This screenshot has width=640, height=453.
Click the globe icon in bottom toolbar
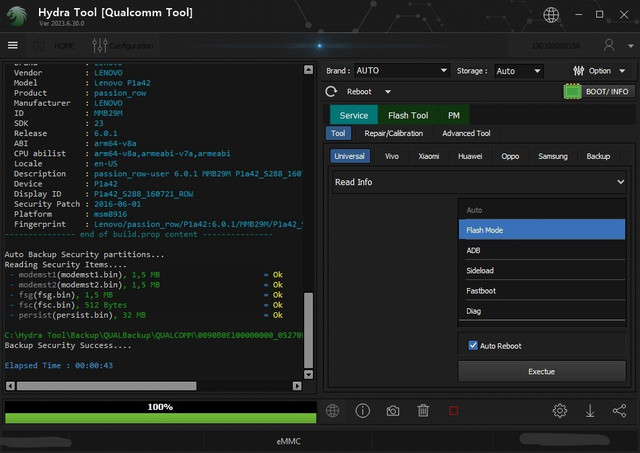(332, 411)
